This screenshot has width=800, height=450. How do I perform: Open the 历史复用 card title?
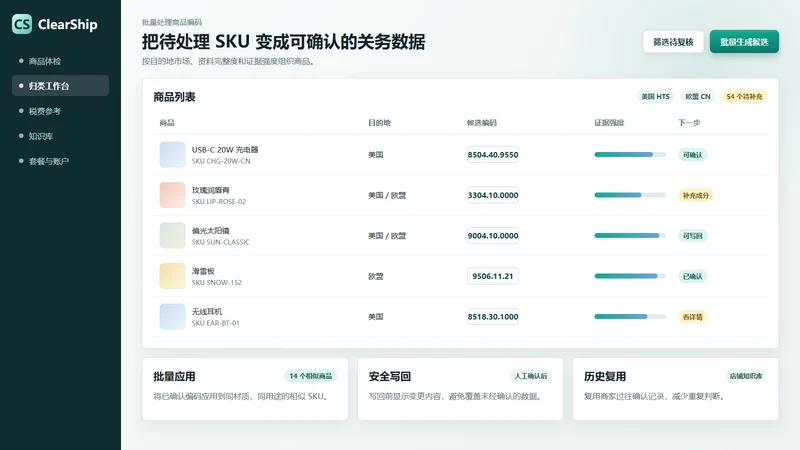pyautogui.click(x=605, y=377)
